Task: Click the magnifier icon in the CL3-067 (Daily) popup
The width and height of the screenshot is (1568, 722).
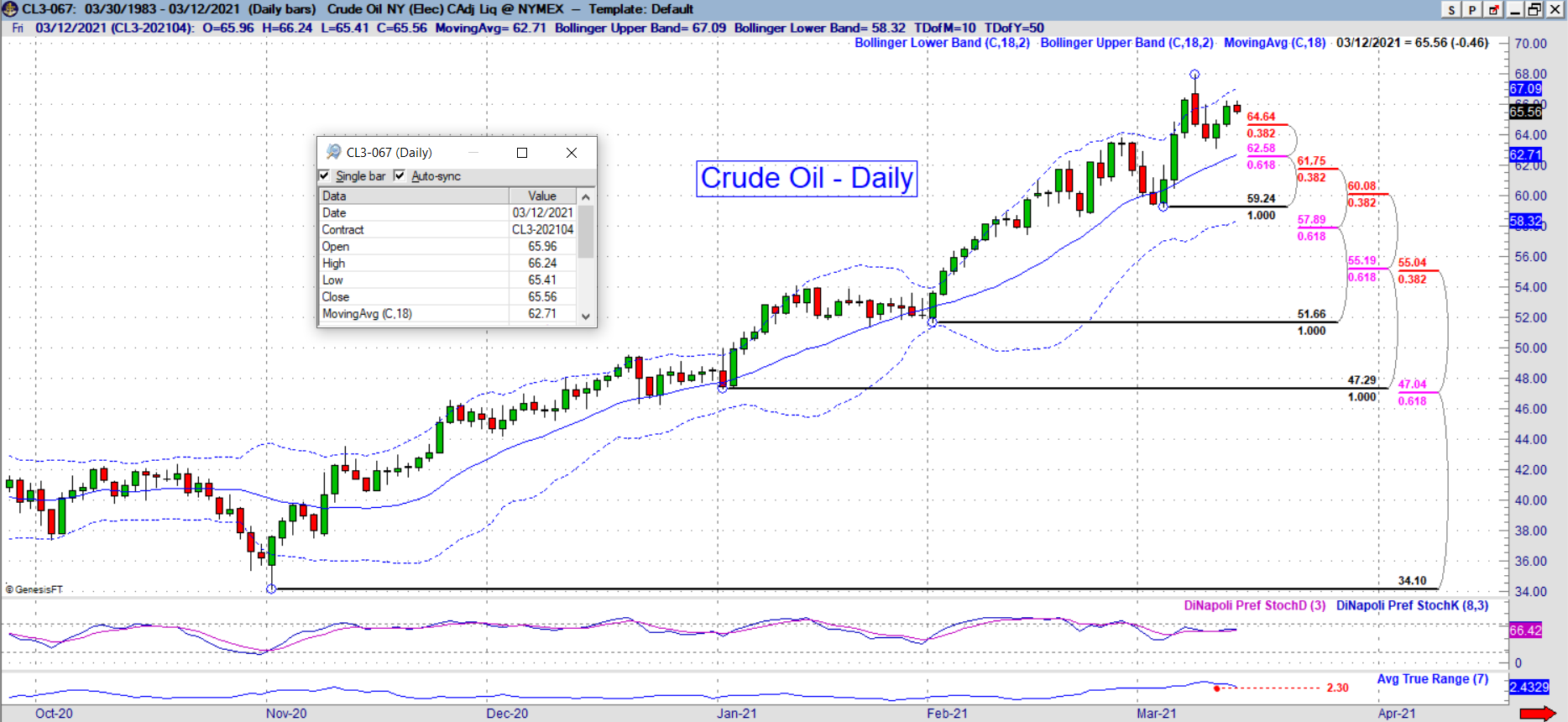Action: pos(332,152)
